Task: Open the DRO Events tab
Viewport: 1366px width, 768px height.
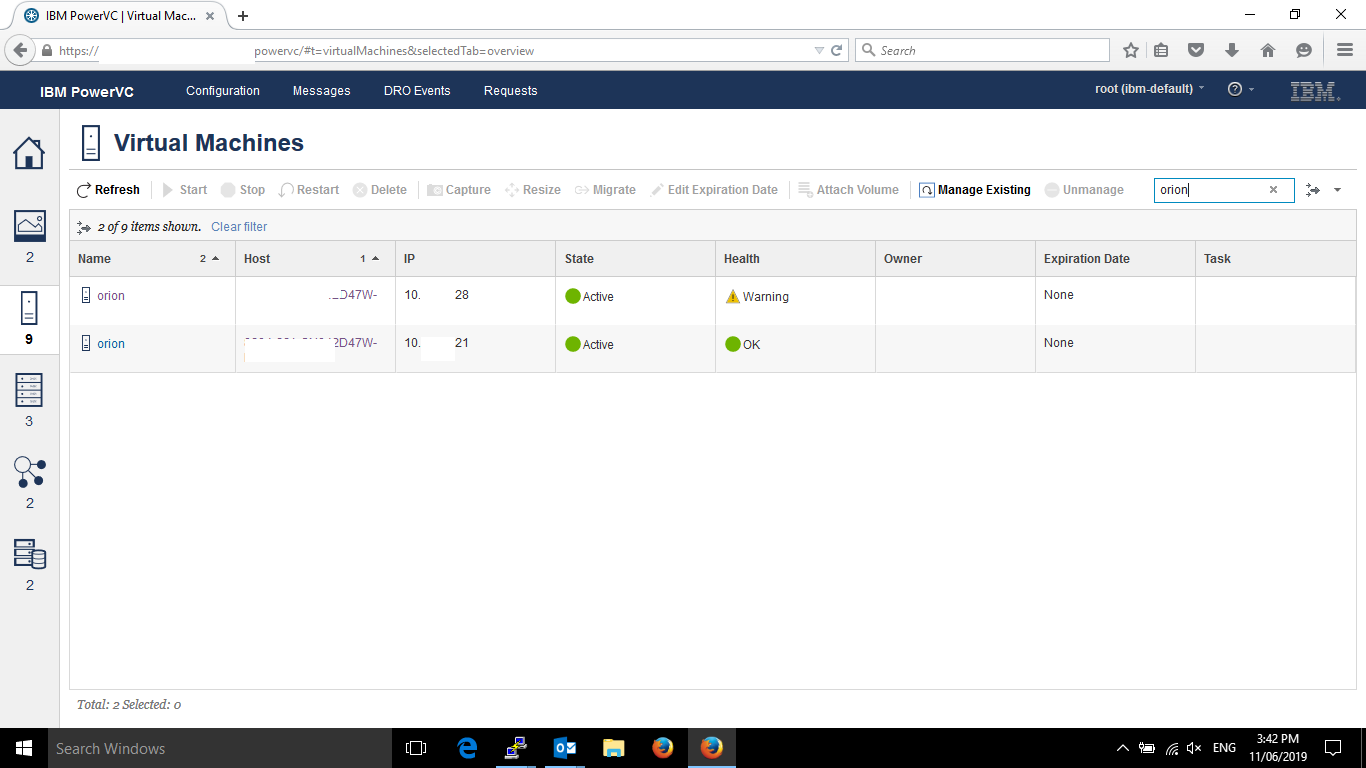Action: (x=417, y=91)
